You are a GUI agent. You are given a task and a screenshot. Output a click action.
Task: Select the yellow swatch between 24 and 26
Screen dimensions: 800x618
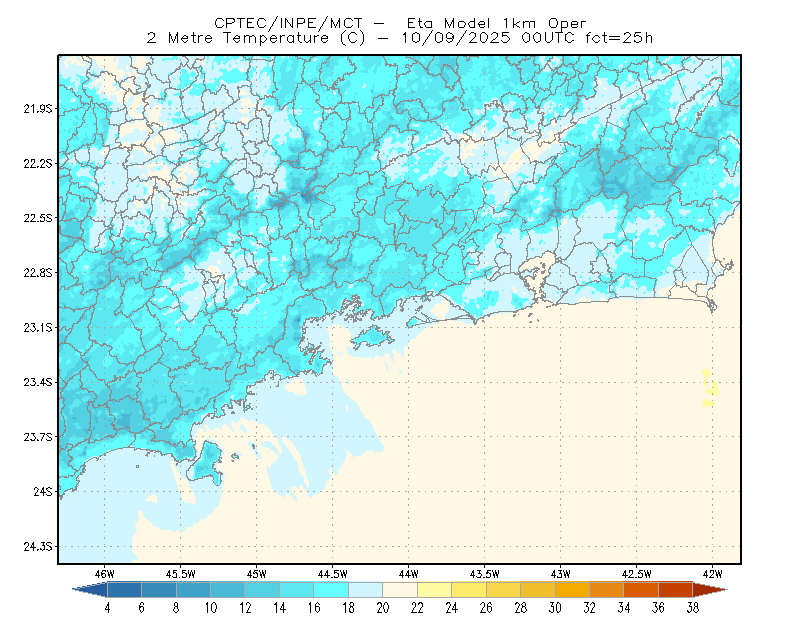tap(469, 589)
